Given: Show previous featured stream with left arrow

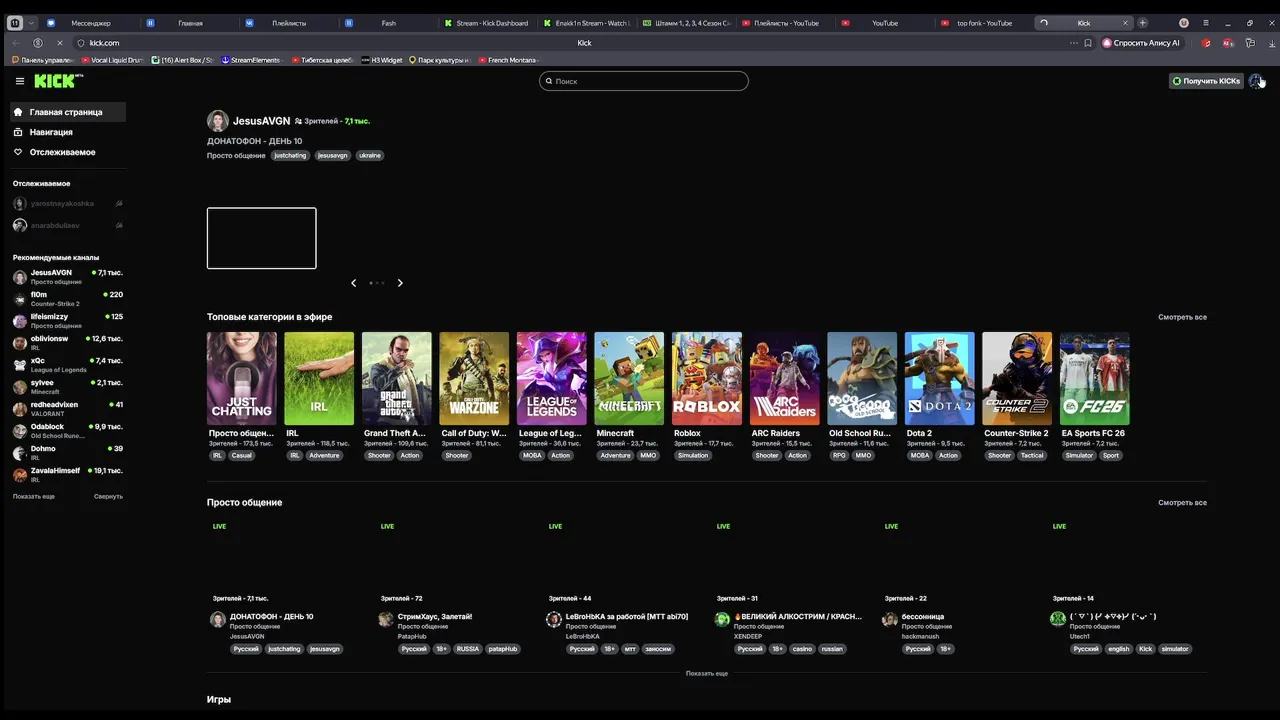Looking at the screenshot, I should 354,283.
